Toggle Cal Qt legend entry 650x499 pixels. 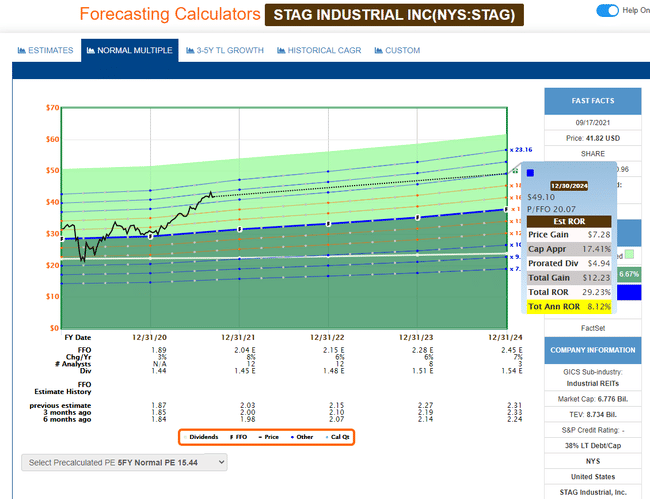pos(337,437)
